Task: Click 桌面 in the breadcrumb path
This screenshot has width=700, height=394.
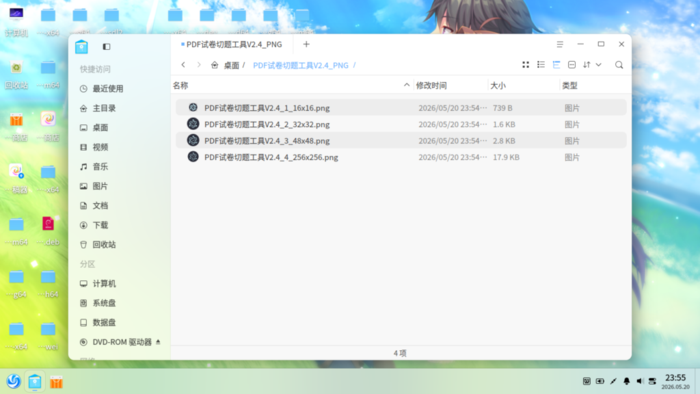Action: [x=231, y=66]
